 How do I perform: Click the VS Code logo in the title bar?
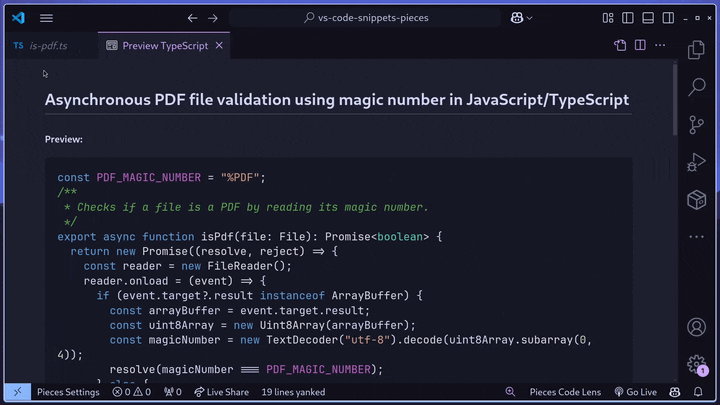tap(18, 18)
